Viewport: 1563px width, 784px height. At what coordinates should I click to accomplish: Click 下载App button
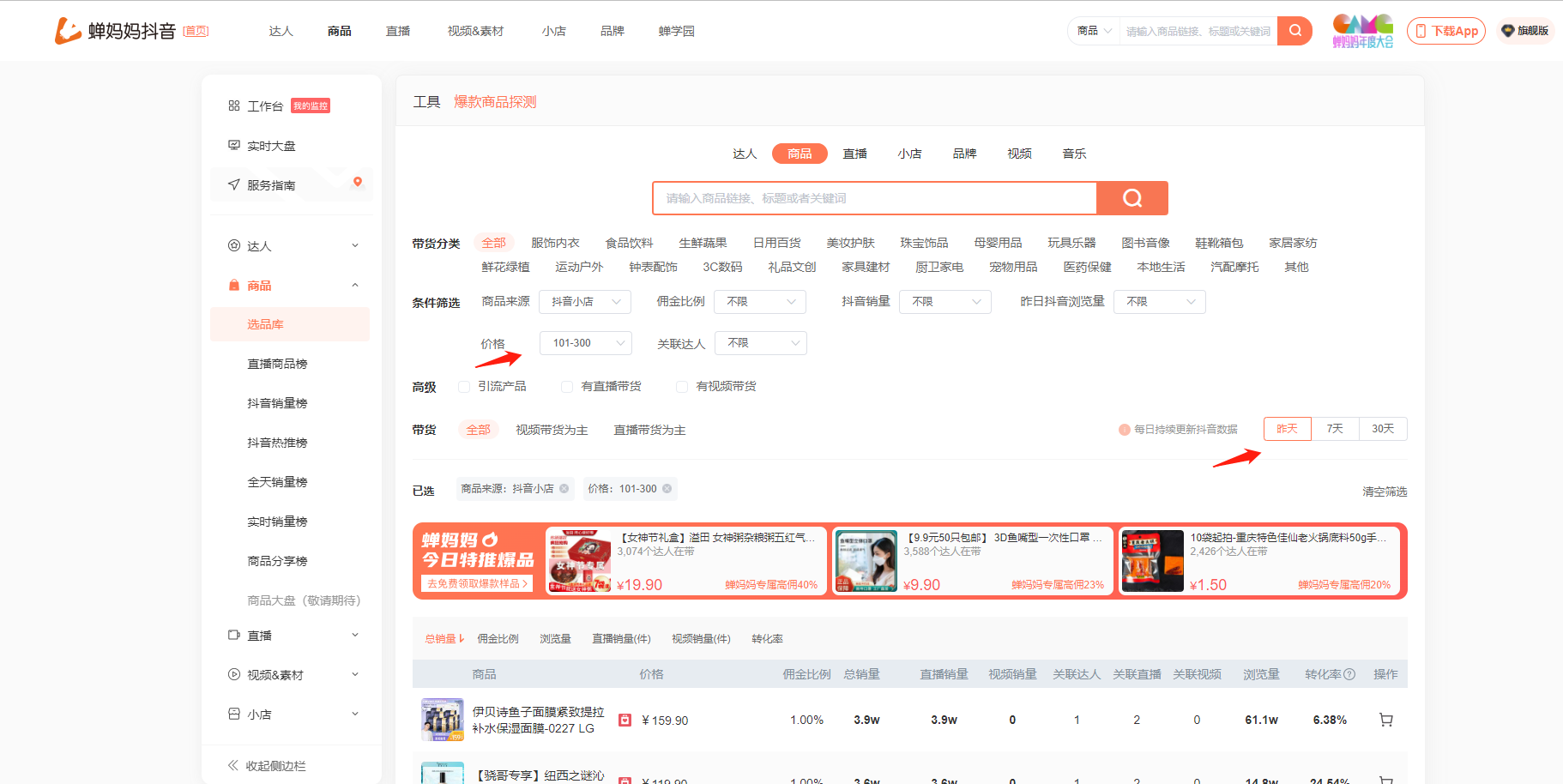[x=1446, y=31]
